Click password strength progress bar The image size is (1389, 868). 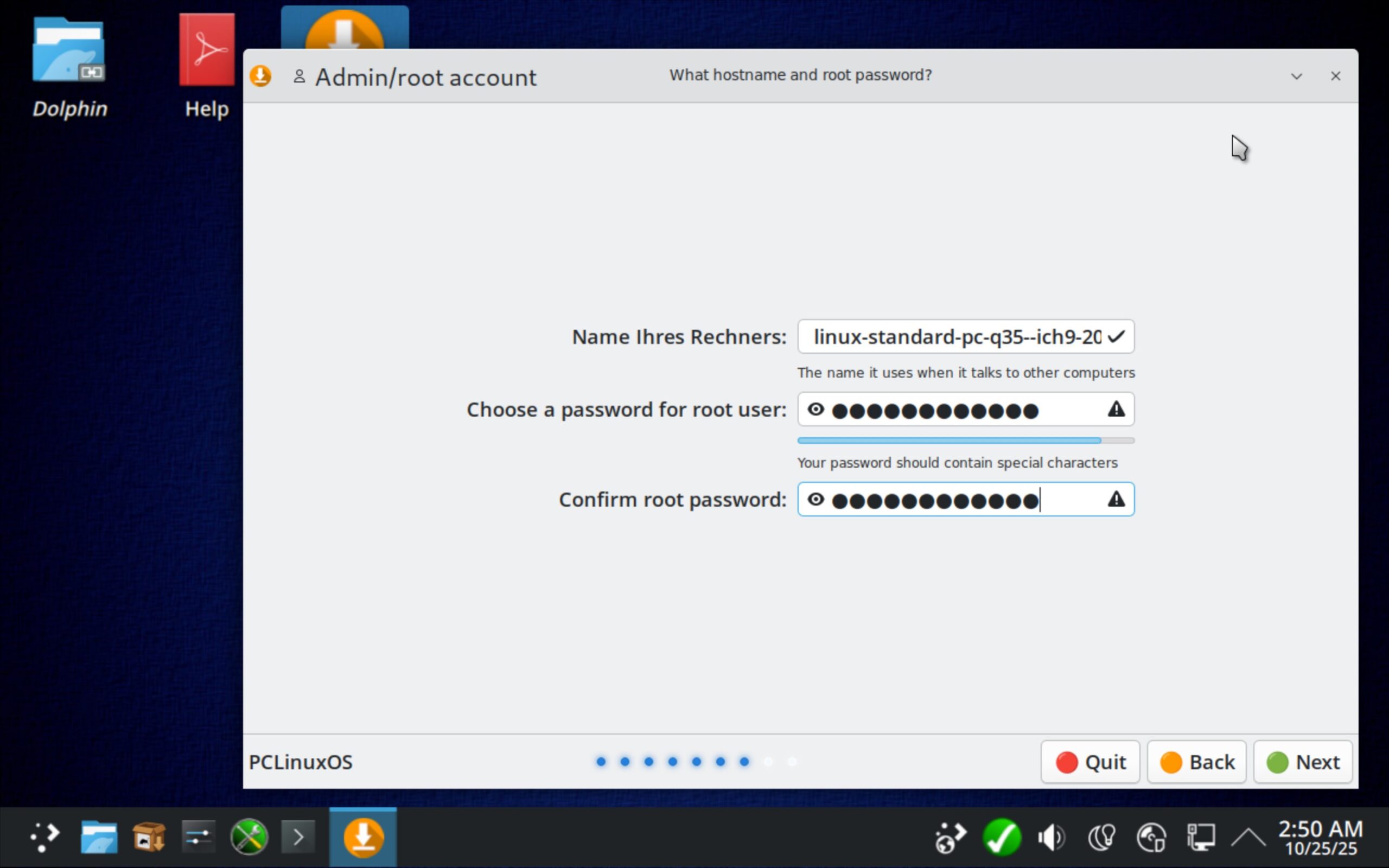tap(965, 441)
